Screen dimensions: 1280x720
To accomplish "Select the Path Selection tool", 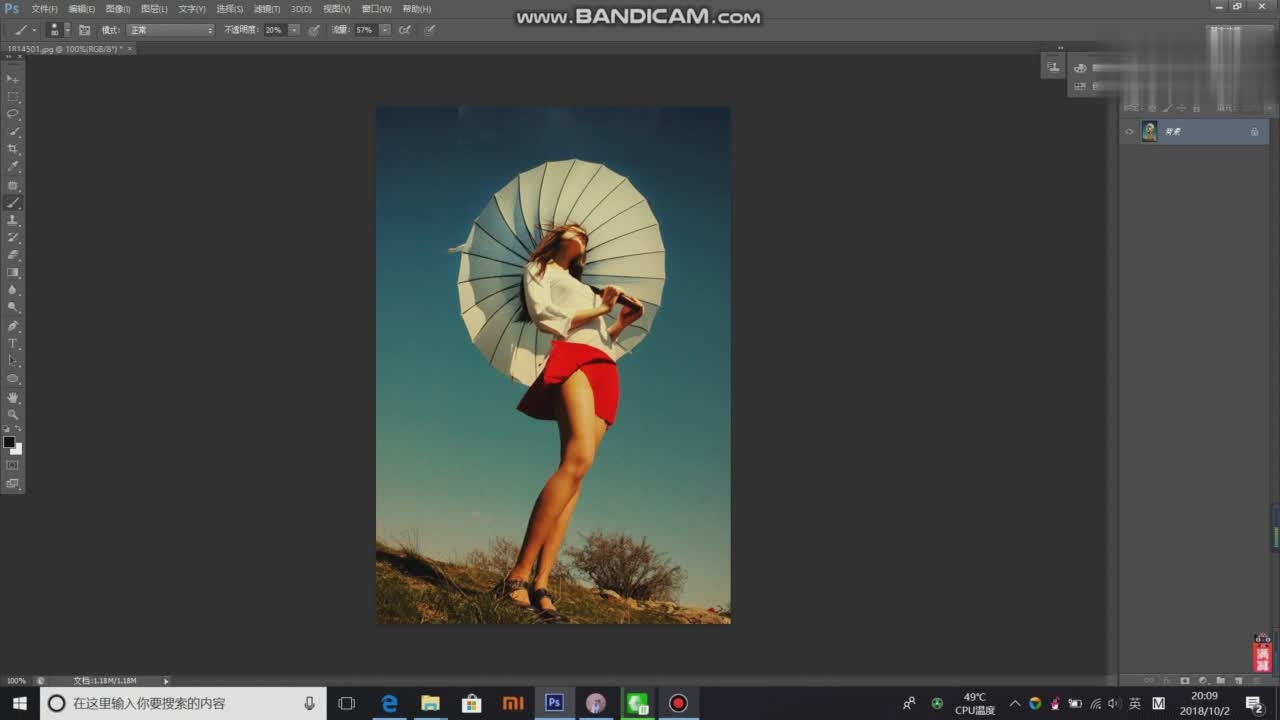I will point(13,361).
